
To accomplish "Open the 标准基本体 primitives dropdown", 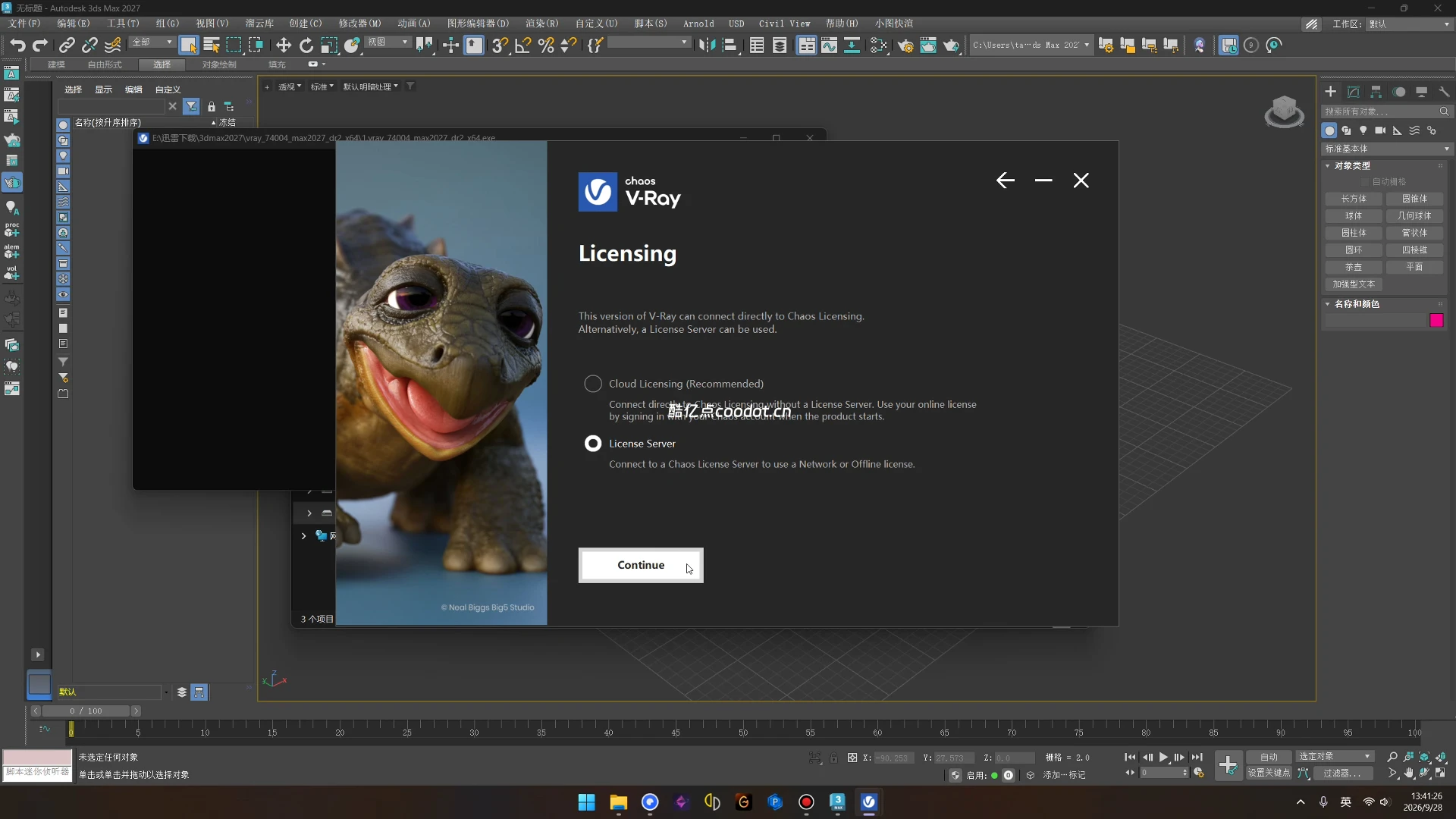I will (1387, 149).
